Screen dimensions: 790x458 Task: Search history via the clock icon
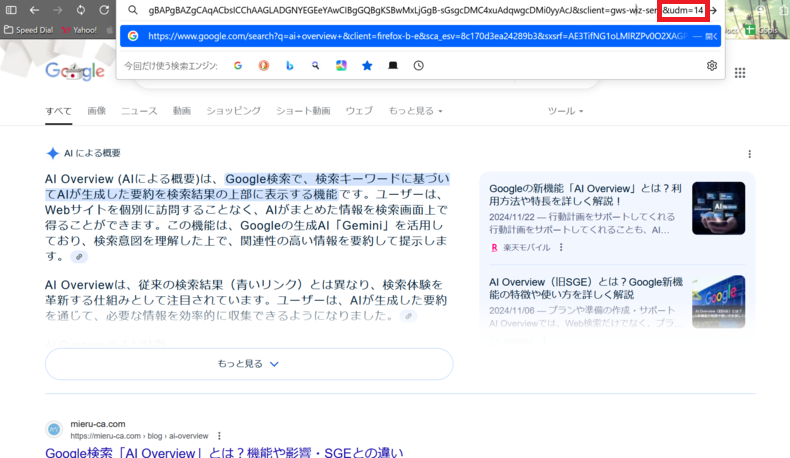pyautogui.click(x=419, y=66)
